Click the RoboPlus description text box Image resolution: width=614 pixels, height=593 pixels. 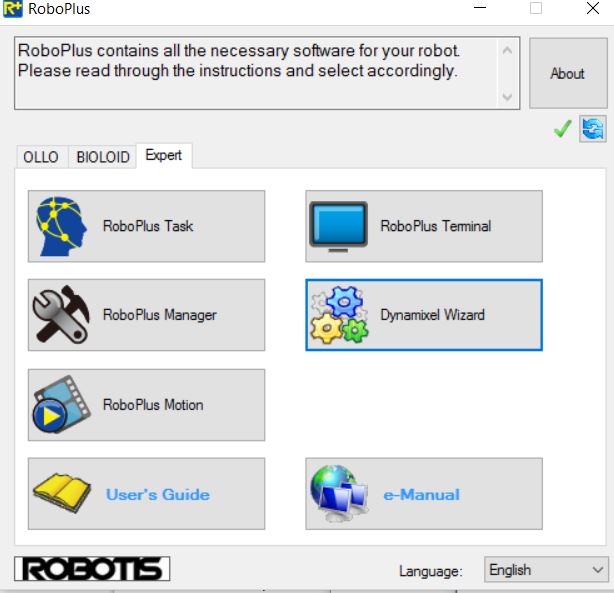pos(267,73)
